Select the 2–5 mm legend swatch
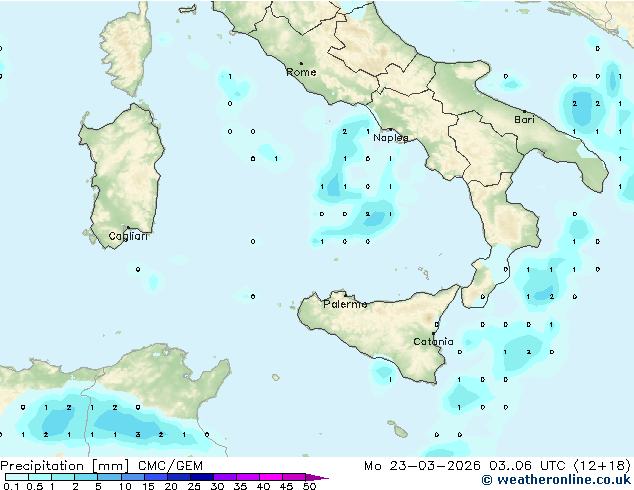The height and width of the screenshot is (490, 634). tap(86, 477)
